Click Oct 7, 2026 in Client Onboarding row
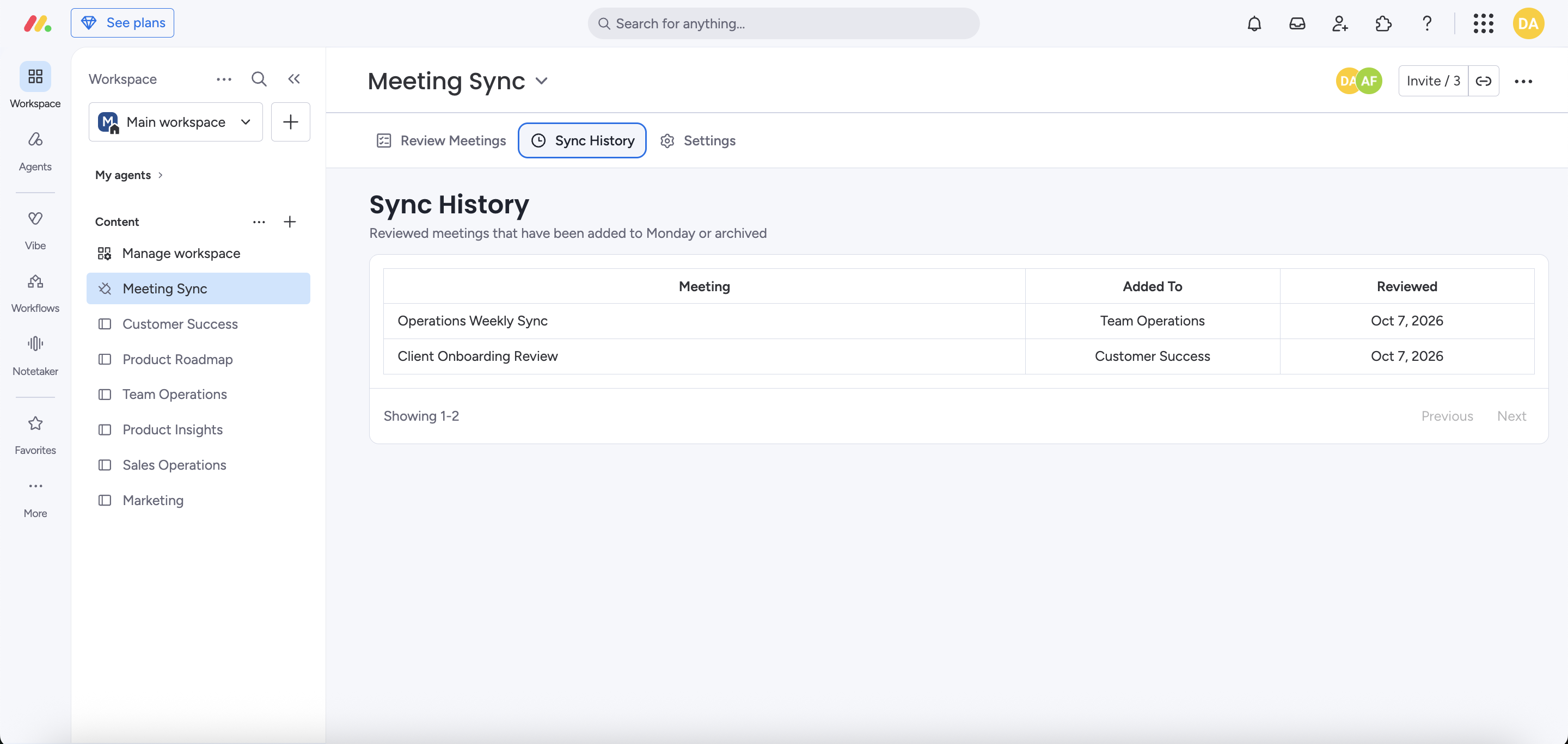 1407,356
